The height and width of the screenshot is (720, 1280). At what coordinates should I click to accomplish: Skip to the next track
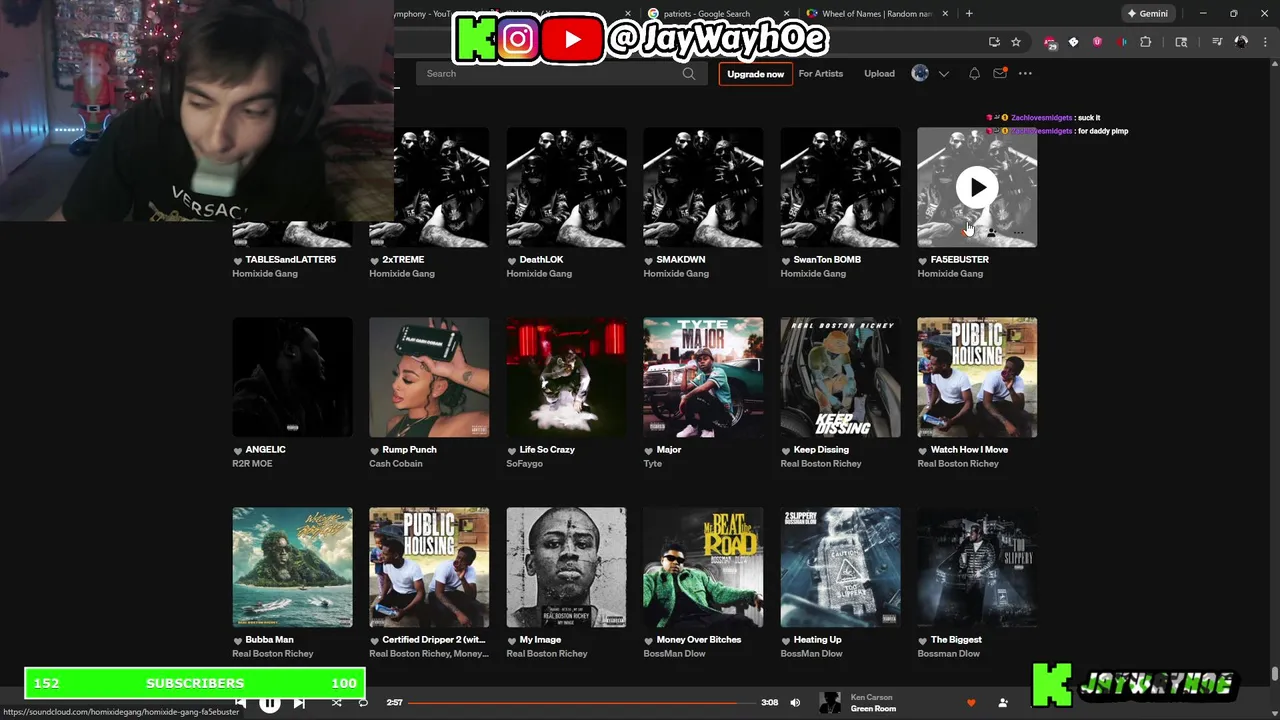point(299,703)
